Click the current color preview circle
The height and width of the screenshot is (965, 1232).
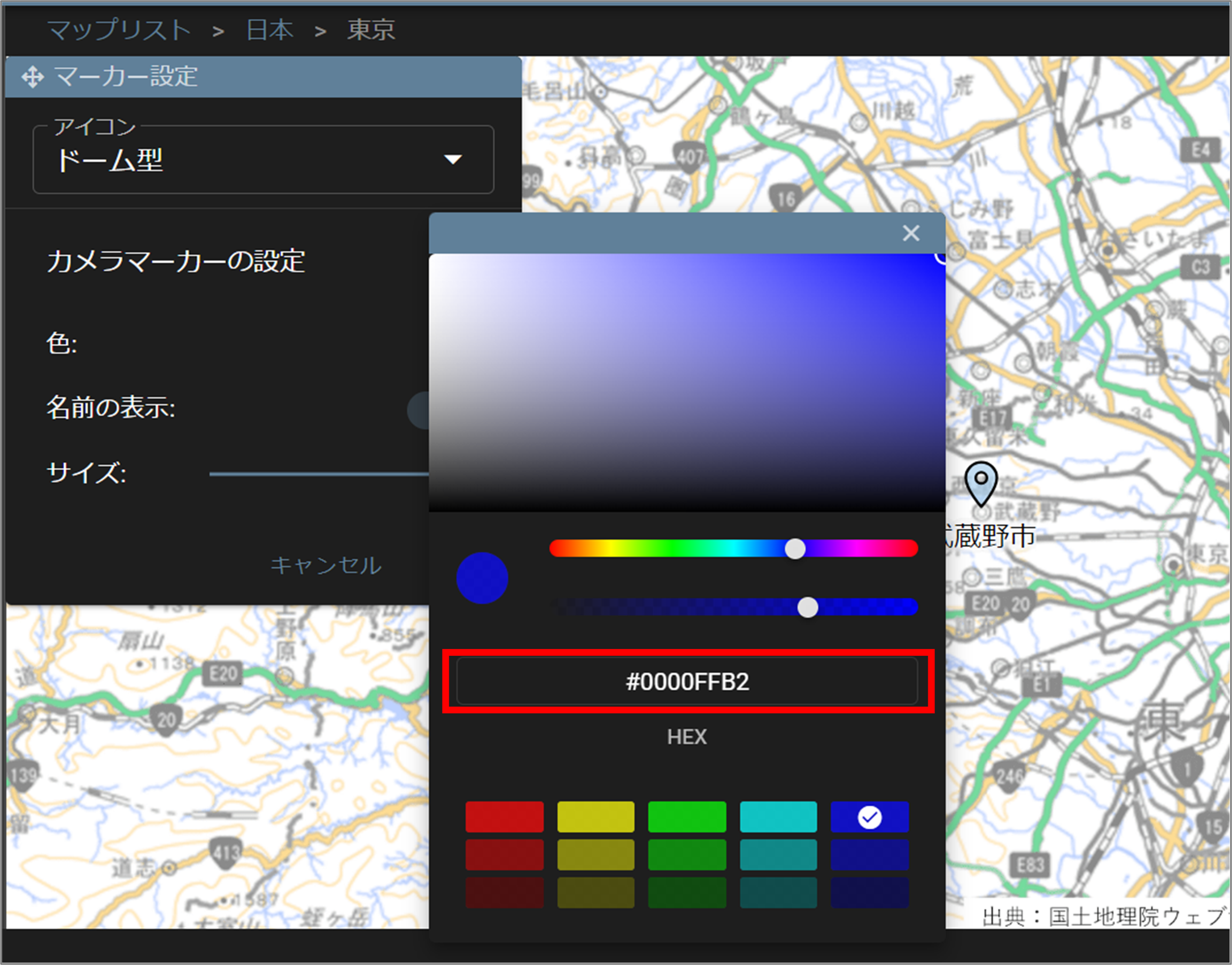click(x=482, y=578)
